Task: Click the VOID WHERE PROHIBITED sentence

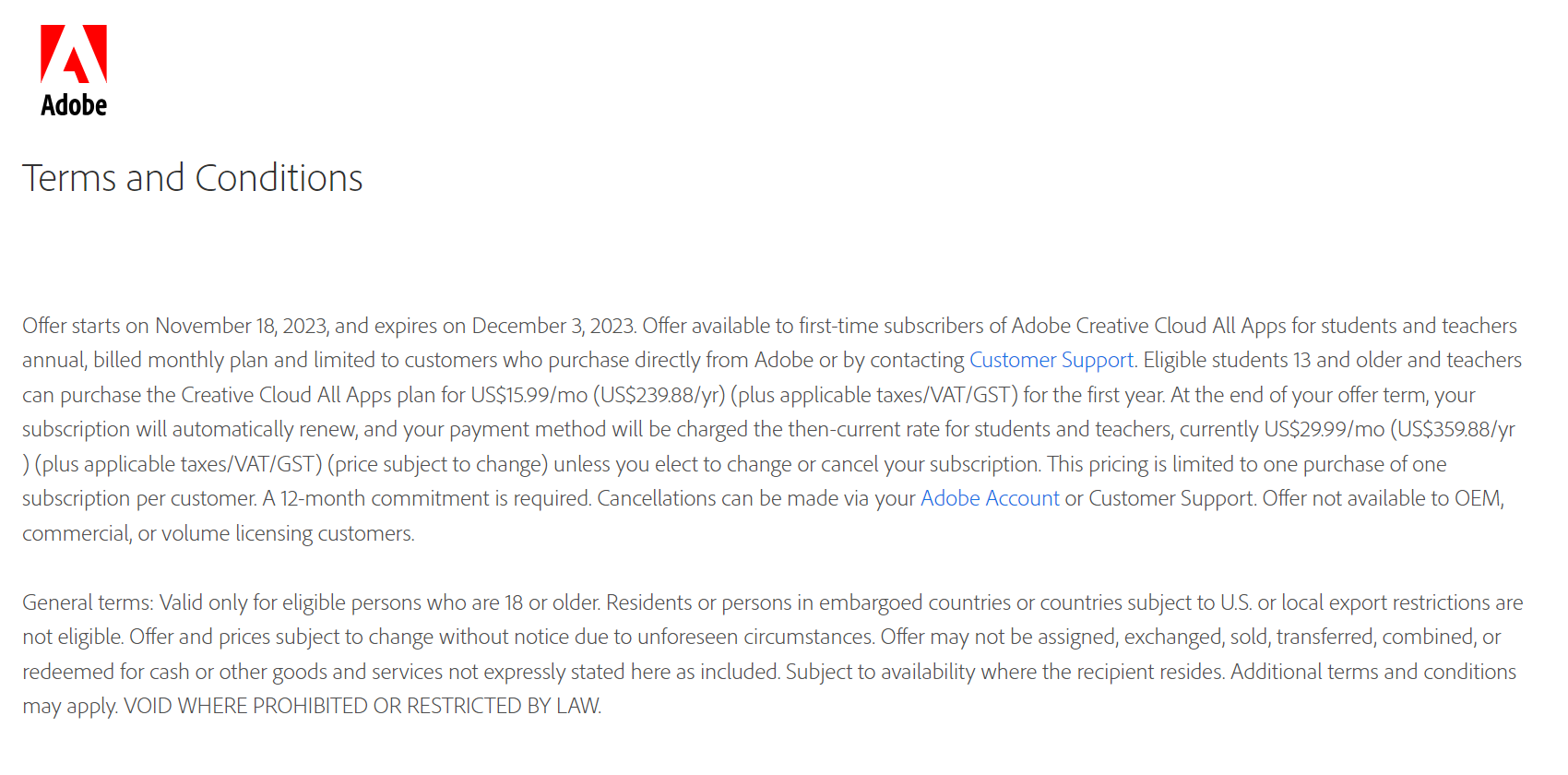Action: click(362, 706)
